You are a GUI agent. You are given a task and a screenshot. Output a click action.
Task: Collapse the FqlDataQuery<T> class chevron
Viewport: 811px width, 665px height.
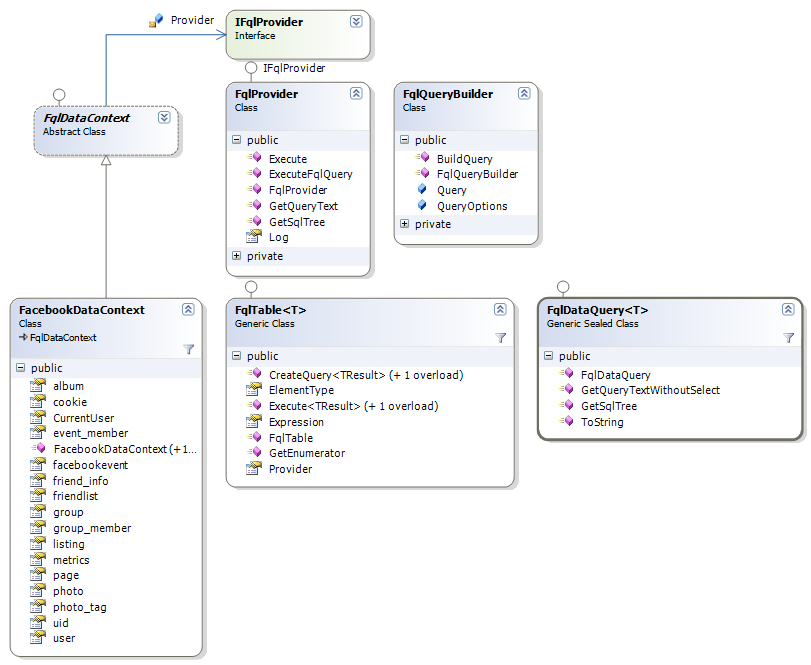click(788, 309)
